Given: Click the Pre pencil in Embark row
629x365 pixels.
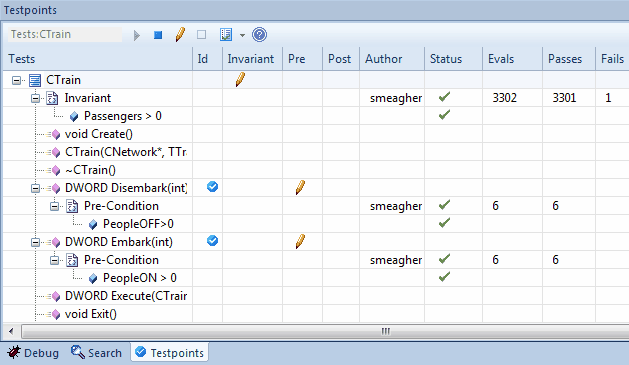Looking at the screenshot, I should [x=300, y=241].
